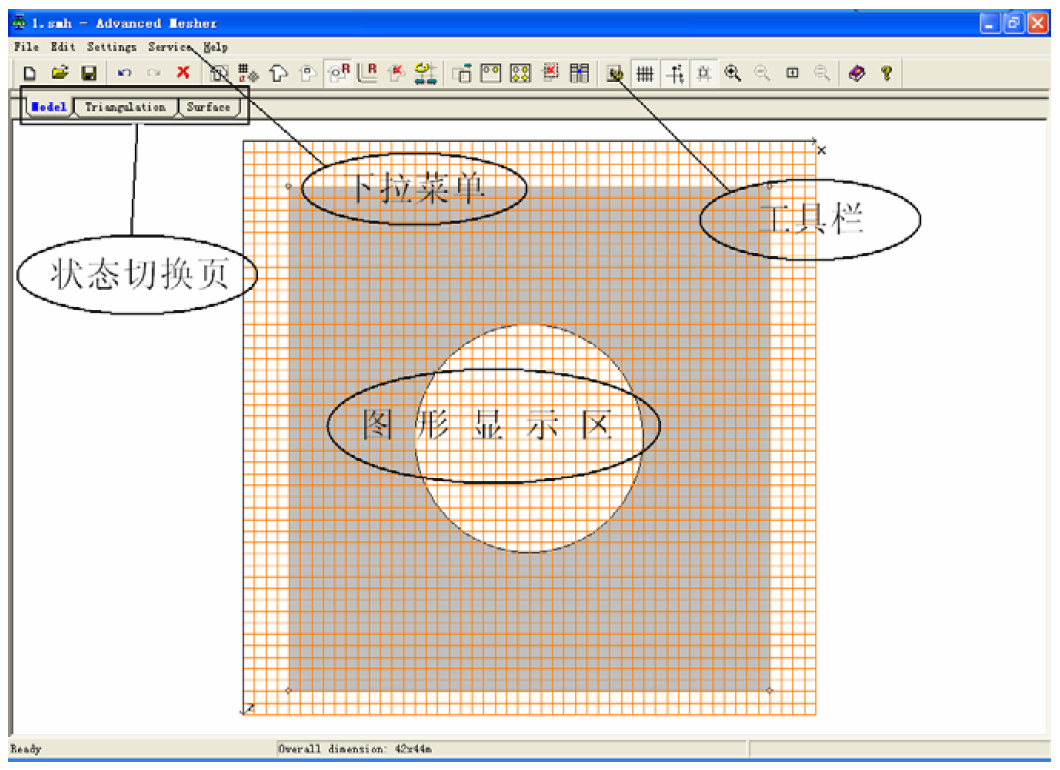Image resolution: width=1060 pixels, height=770 pixels.
Task: Open the File menu
Action: [26, 47]
